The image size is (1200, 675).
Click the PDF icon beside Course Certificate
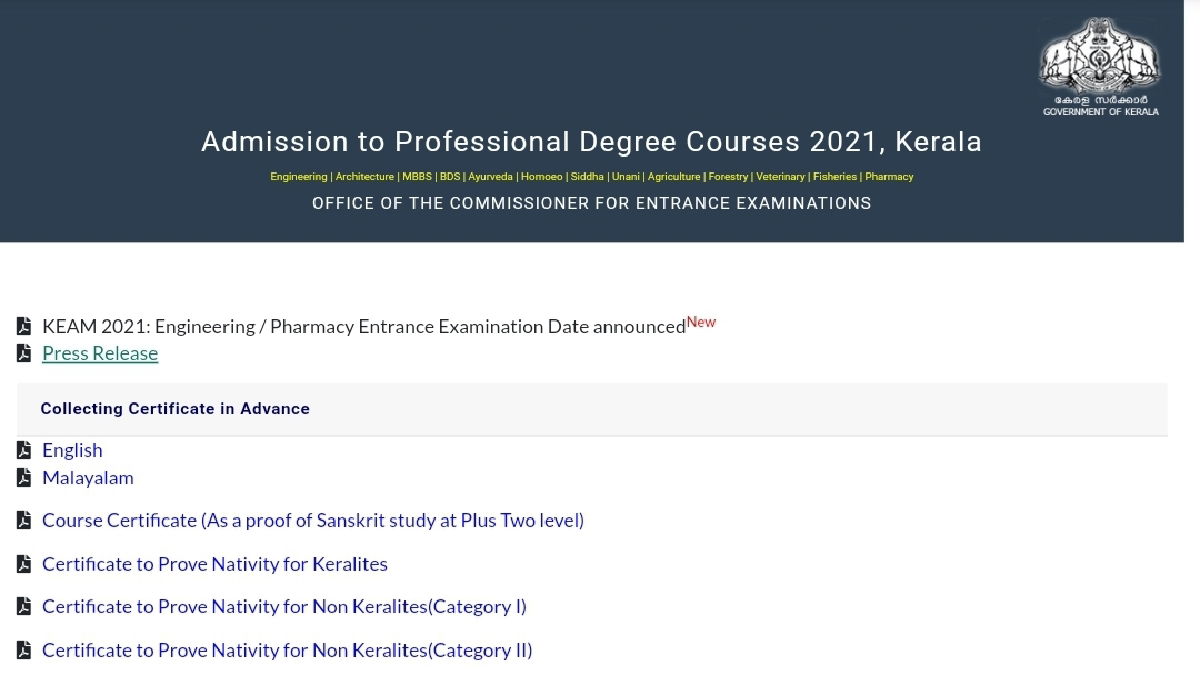coord(24,520)
